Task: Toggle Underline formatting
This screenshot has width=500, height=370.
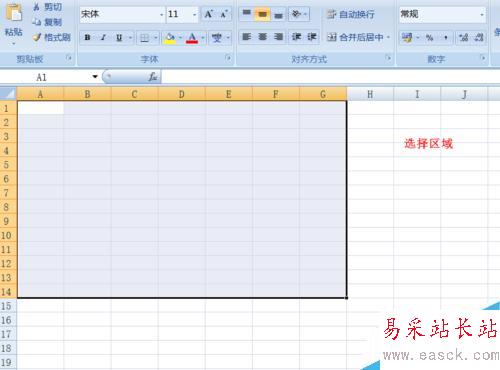Action: pyautogui.click(x=119, y=37)
